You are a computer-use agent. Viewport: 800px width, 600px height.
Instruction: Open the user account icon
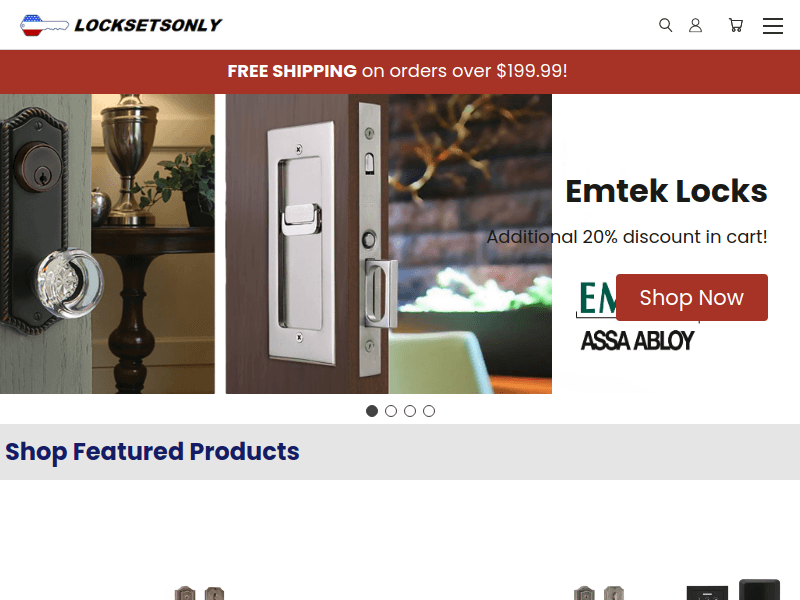tap(695, 25)
